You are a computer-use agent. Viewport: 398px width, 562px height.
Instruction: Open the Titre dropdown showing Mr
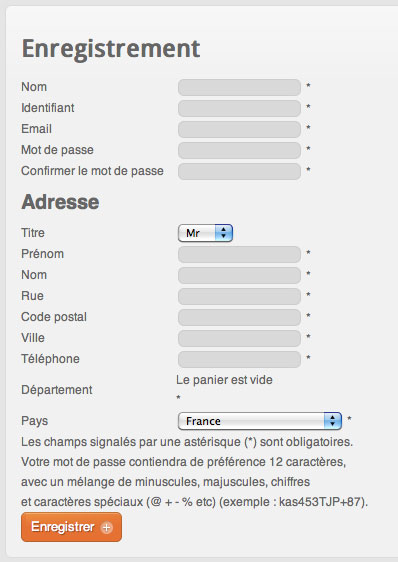click(205, 233)
